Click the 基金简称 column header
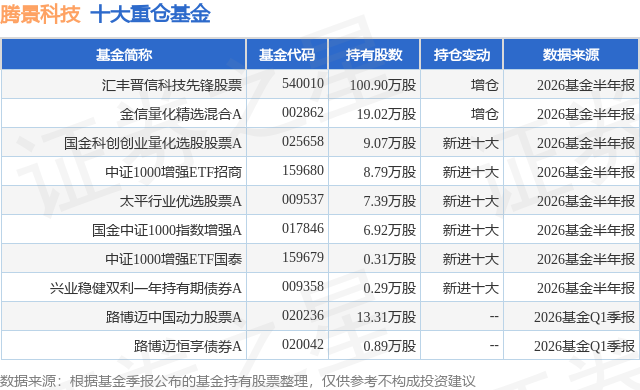Screen dimensions: 640x390 124,55
